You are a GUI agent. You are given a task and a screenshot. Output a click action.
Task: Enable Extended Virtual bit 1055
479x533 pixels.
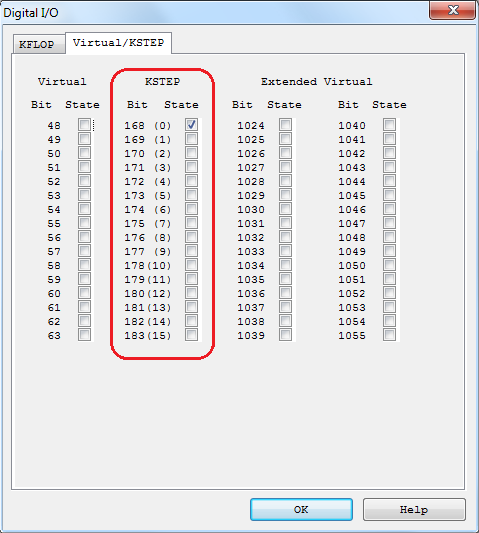tap(389, 335)
